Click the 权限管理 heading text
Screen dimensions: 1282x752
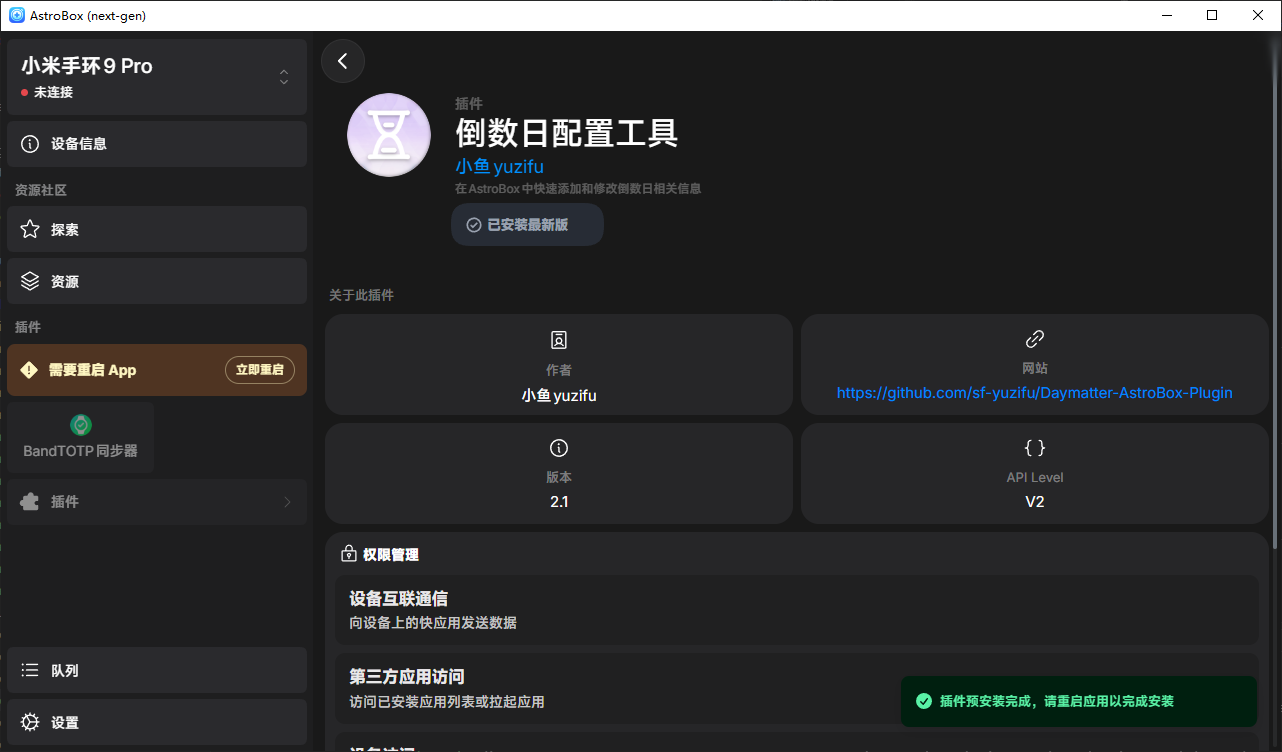click(391, 555)
